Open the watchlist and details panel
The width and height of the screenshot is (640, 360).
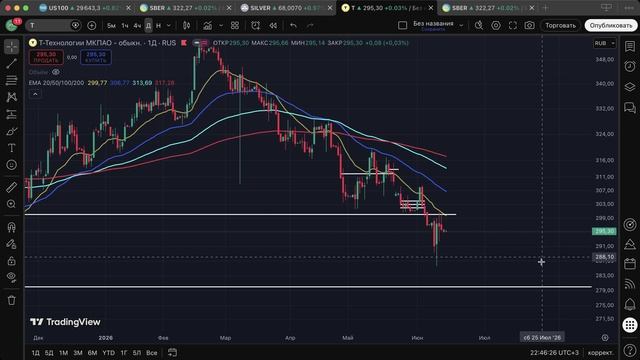(x=630, y=46)
